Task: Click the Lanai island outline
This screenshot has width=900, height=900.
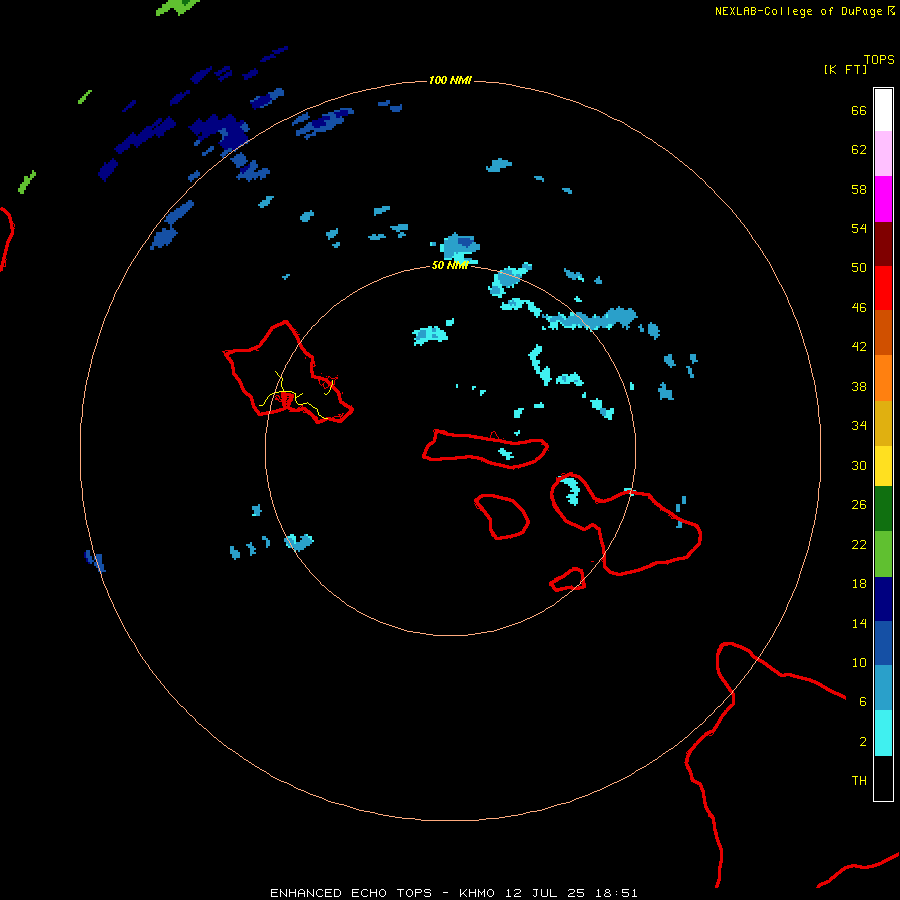Action: coord(502,517)
